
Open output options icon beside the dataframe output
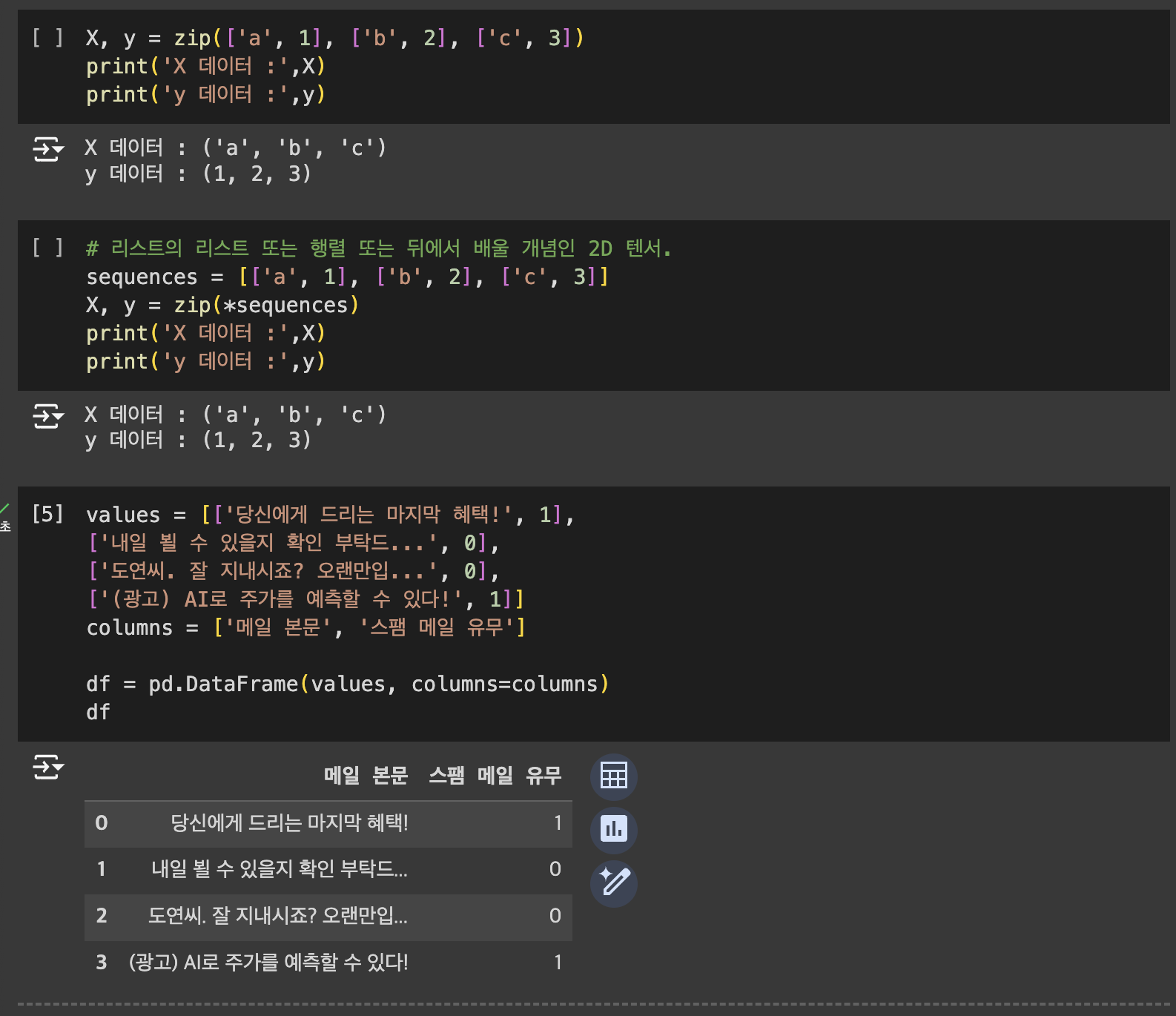click(x=48, y=767)
